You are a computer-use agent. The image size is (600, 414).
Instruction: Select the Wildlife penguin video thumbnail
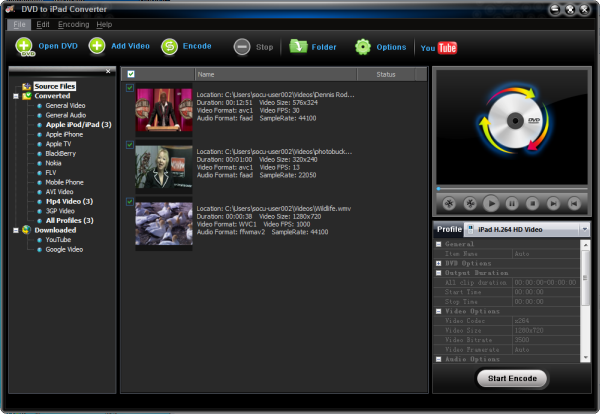coord(164,224)
